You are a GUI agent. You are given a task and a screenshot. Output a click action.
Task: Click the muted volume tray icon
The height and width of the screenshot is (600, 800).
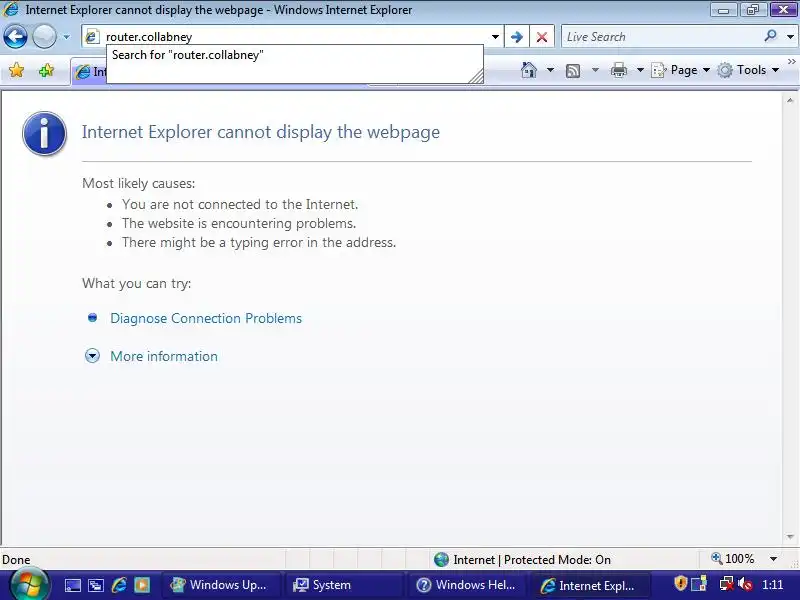click(x=745, y=584)
